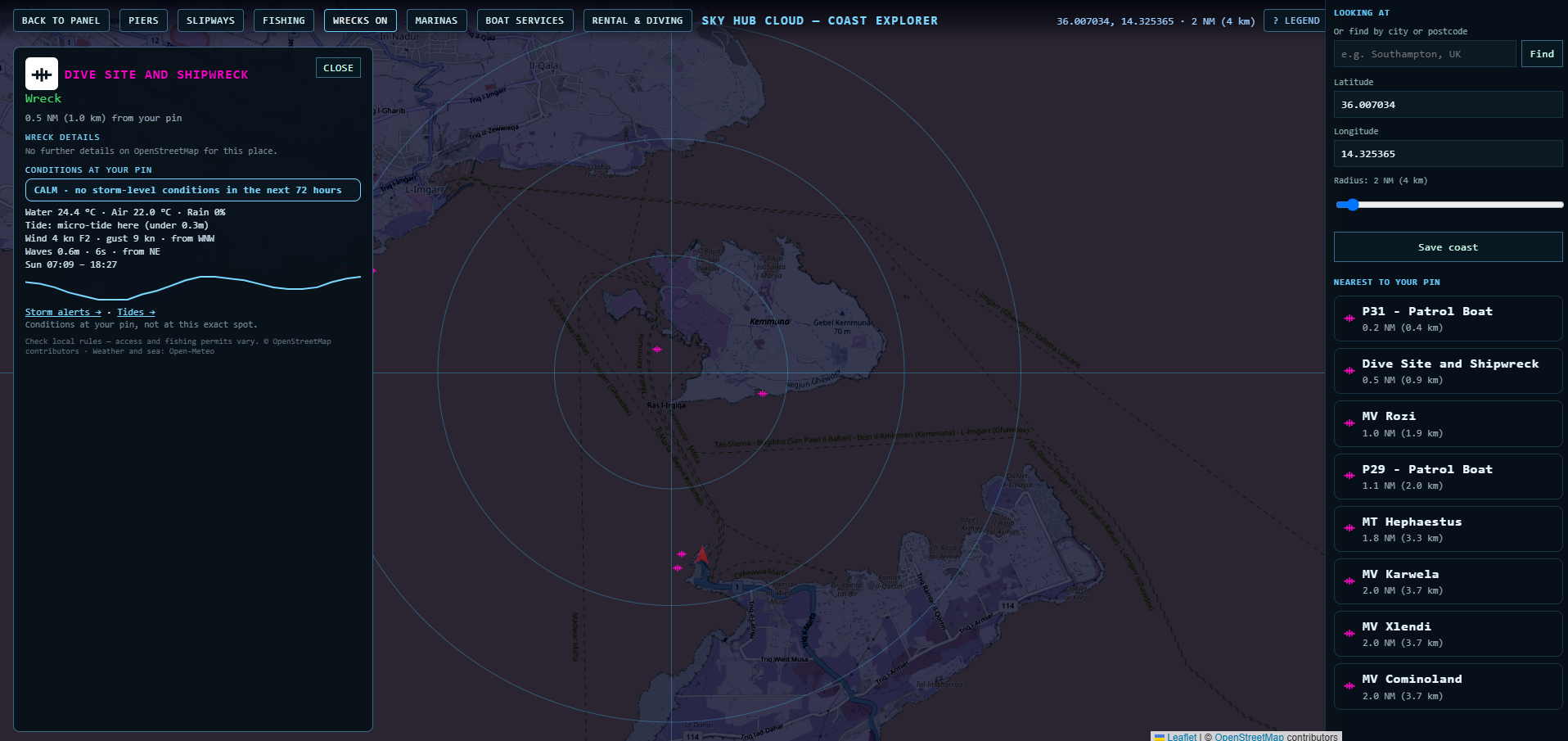Image resolution: width=1568 pixels, height=741 pixels.
Task: Open the Storm alerts link
Action: pyautogui.click(x=63, y=312)
